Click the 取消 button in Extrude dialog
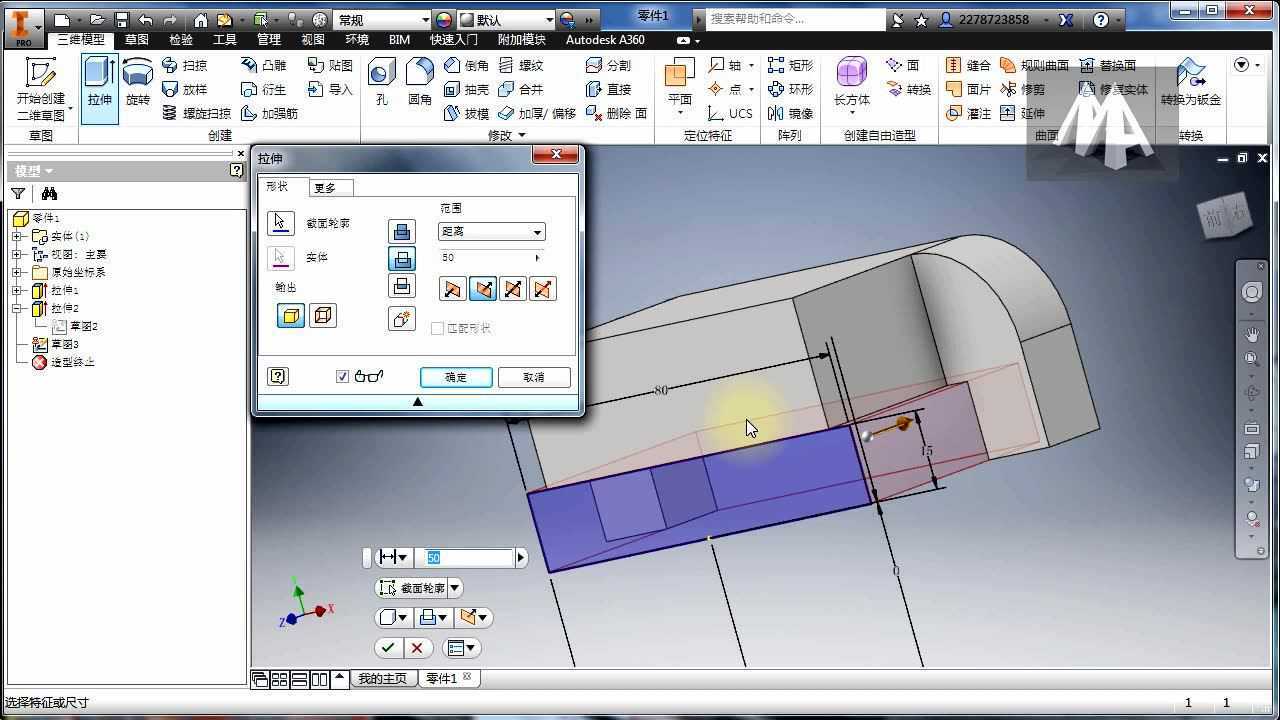The width and height of the screenshot is (1280, 720). point(534,377)
